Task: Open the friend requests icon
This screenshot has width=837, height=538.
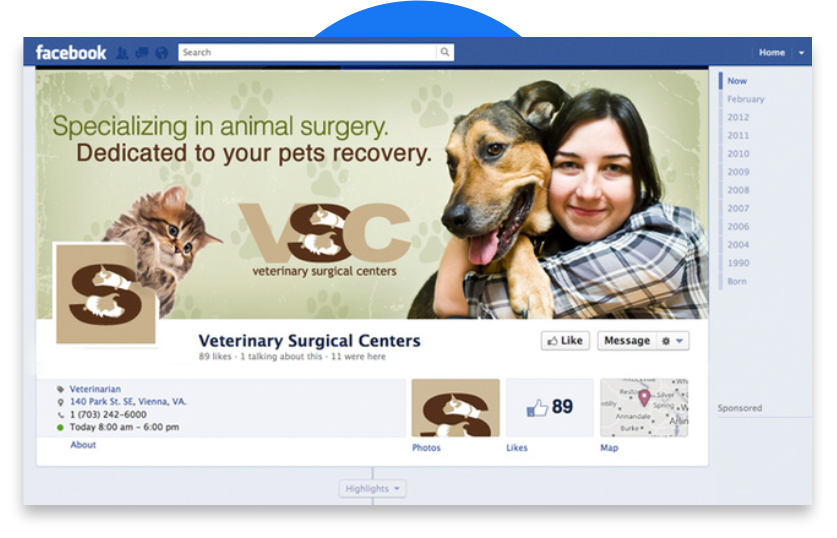Action: coord(122,53)
